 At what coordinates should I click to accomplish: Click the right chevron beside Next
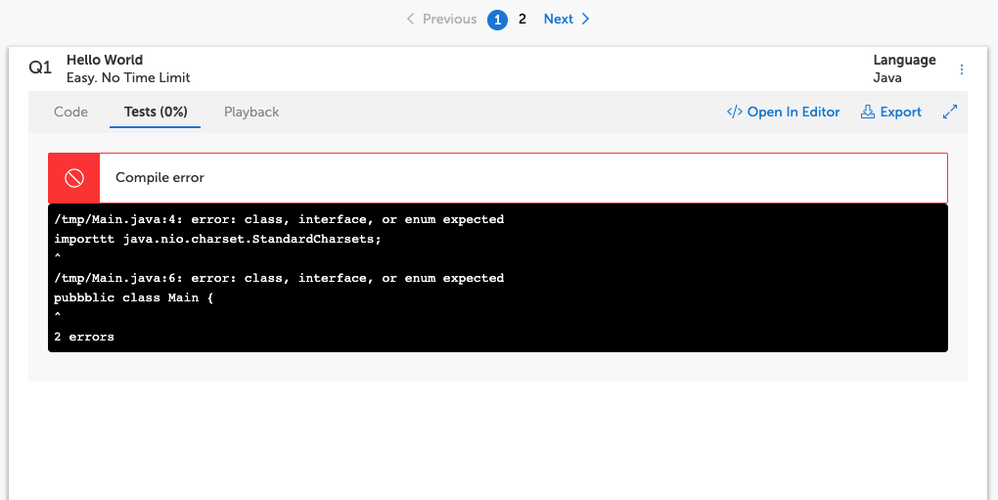(586, 19)
